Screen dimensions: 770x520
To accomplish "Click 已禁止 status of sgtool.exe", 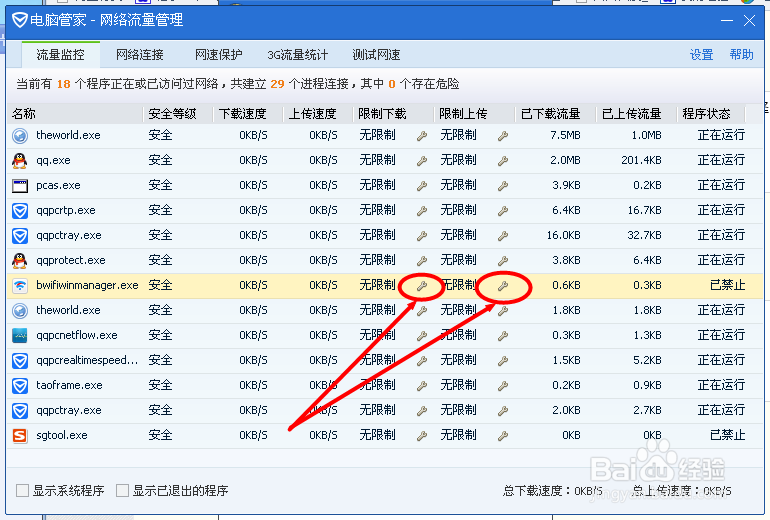I will point(727,435).
